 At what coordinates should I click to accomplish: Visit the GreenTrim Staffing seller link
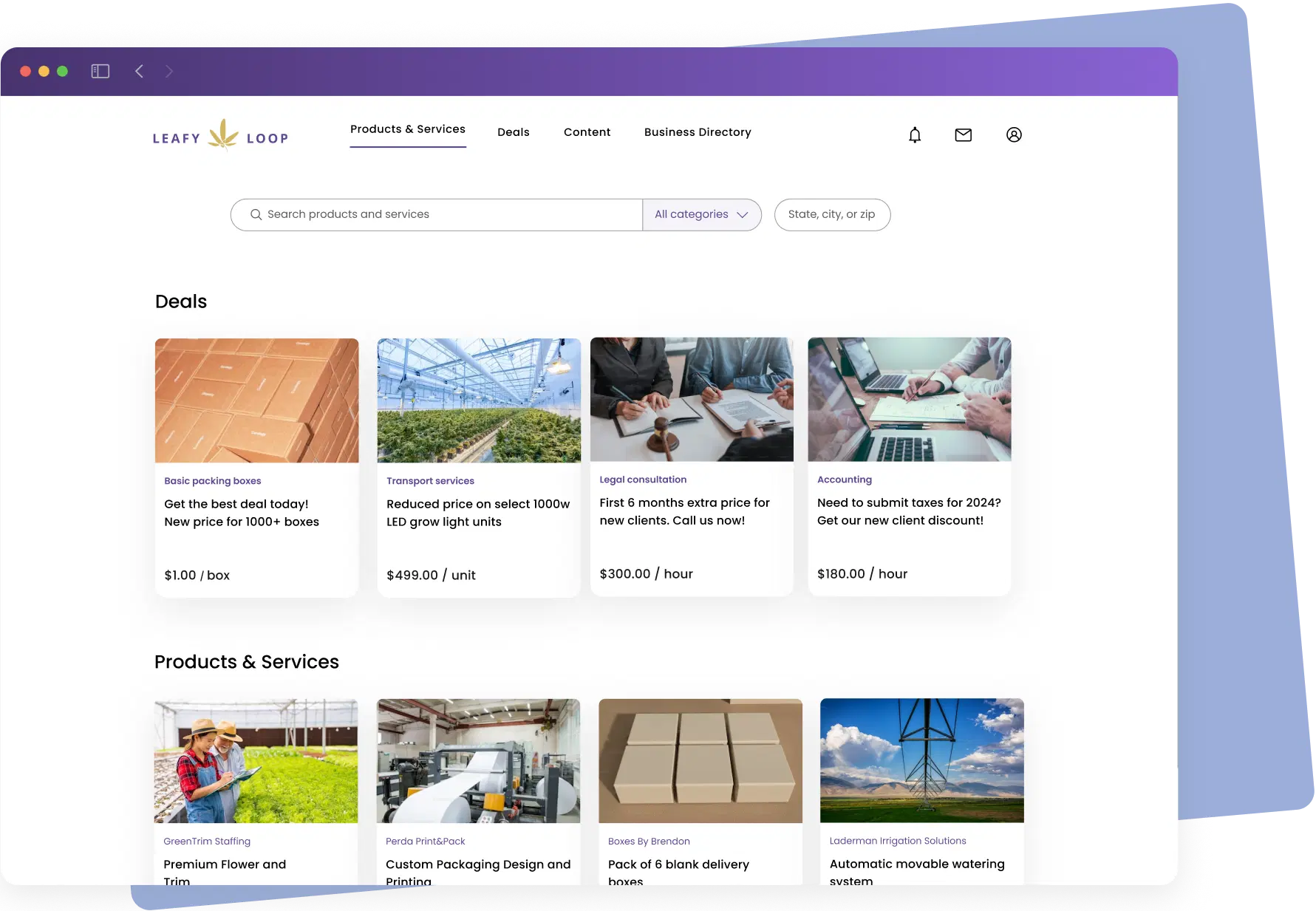point(206,841)
